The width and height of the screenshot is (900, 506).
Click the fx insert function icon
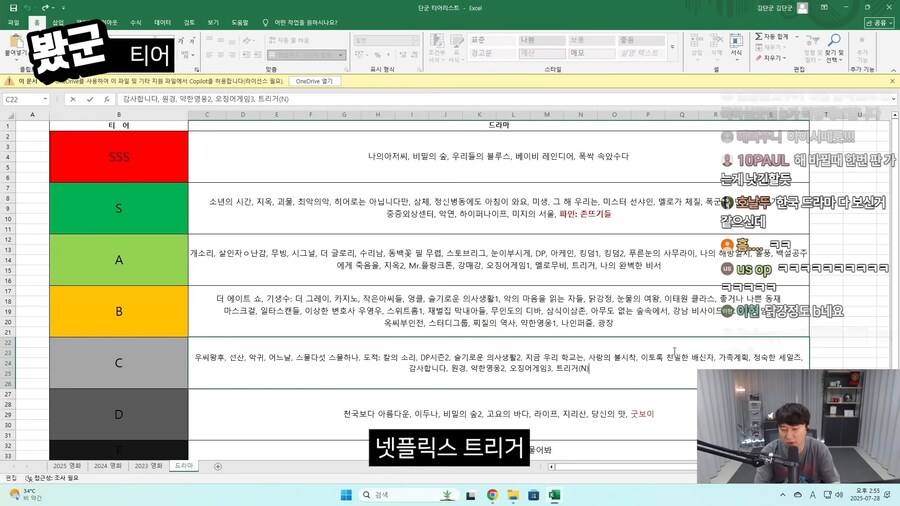point(106,99)
